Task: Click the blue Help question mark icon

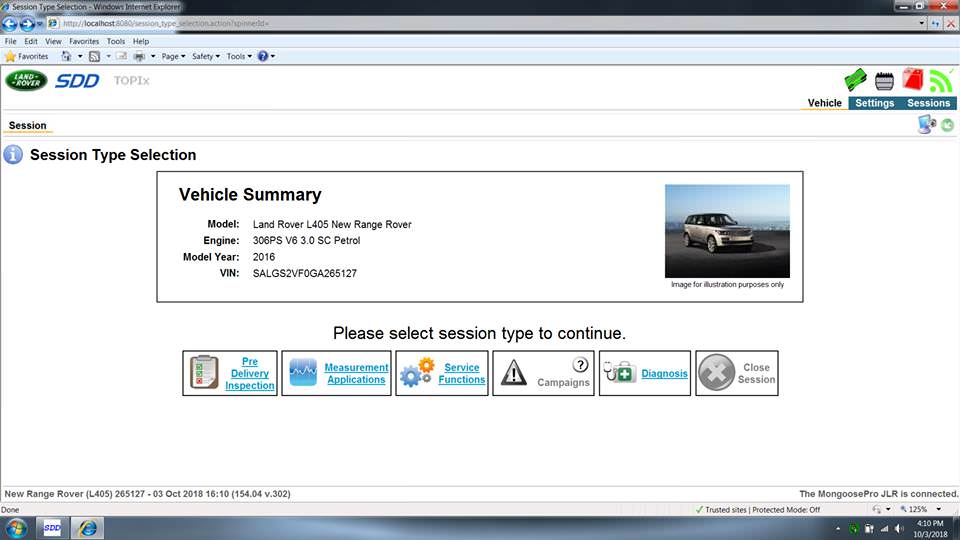Action: coord(263,56)
